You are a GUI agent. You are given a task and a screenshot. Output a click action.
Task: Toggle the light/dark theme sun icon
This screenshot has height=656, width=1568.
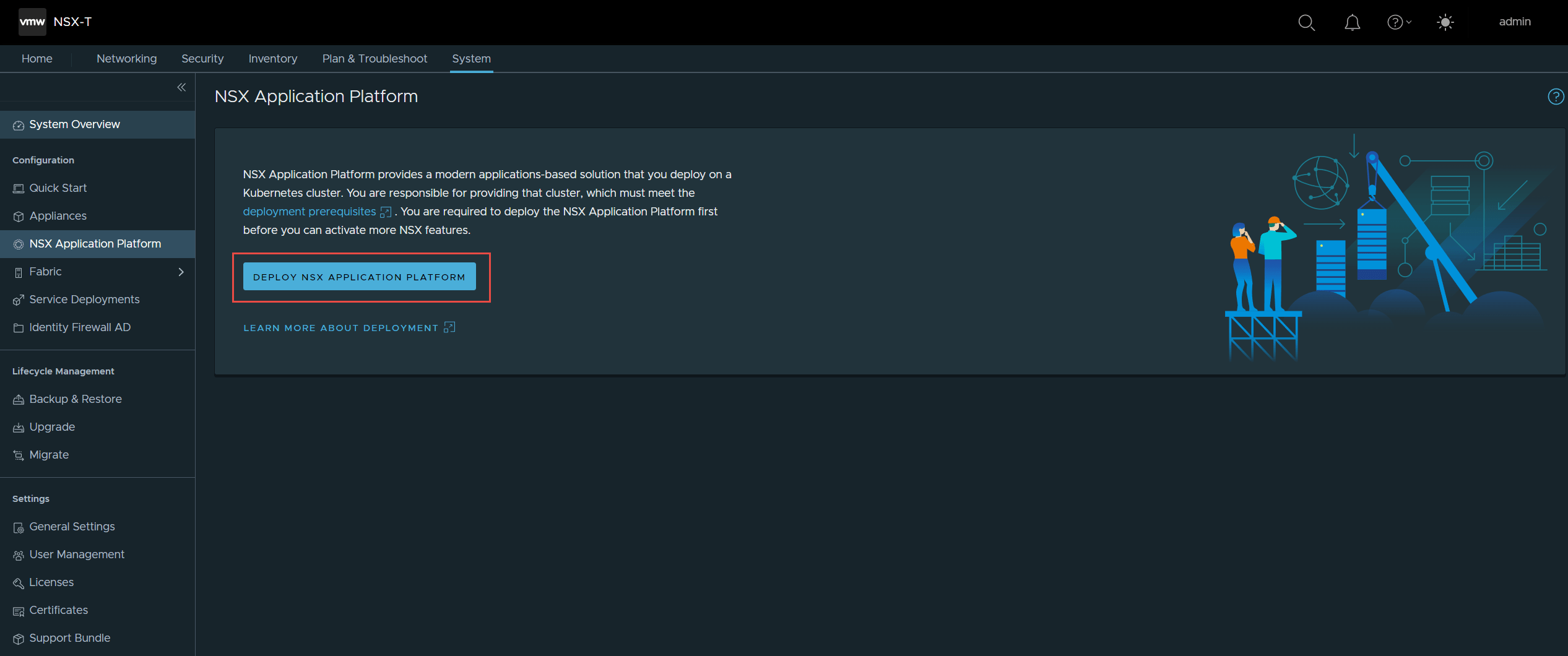pos(1445,22)
